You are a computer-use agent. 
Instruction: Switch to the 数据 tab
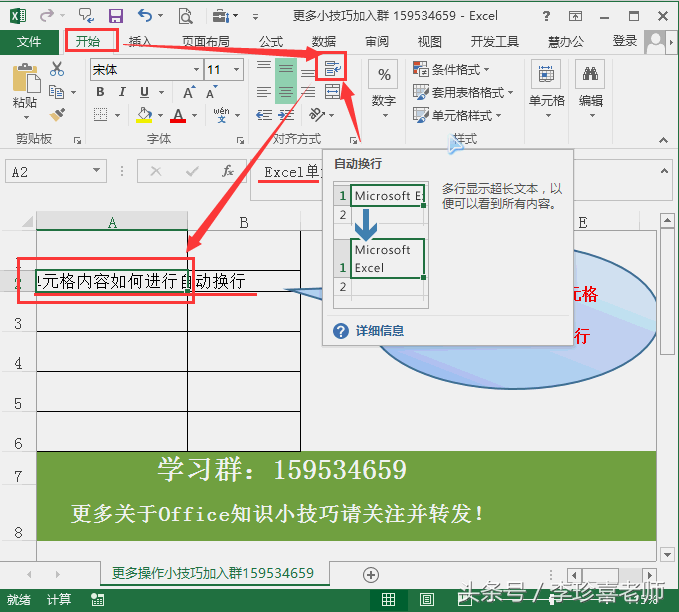pyautogui.click(x=324, y=42)
